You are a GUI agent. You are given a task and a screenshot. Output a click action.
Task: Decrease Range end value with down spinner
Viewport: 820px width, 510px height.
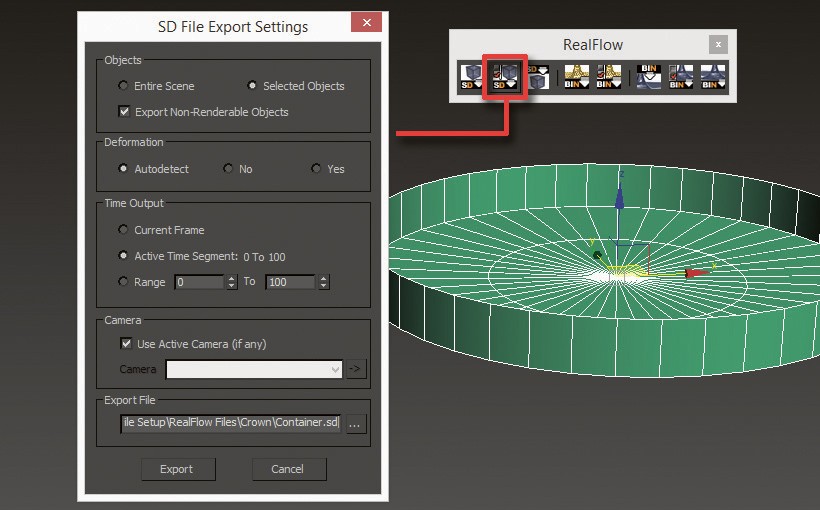324,286
